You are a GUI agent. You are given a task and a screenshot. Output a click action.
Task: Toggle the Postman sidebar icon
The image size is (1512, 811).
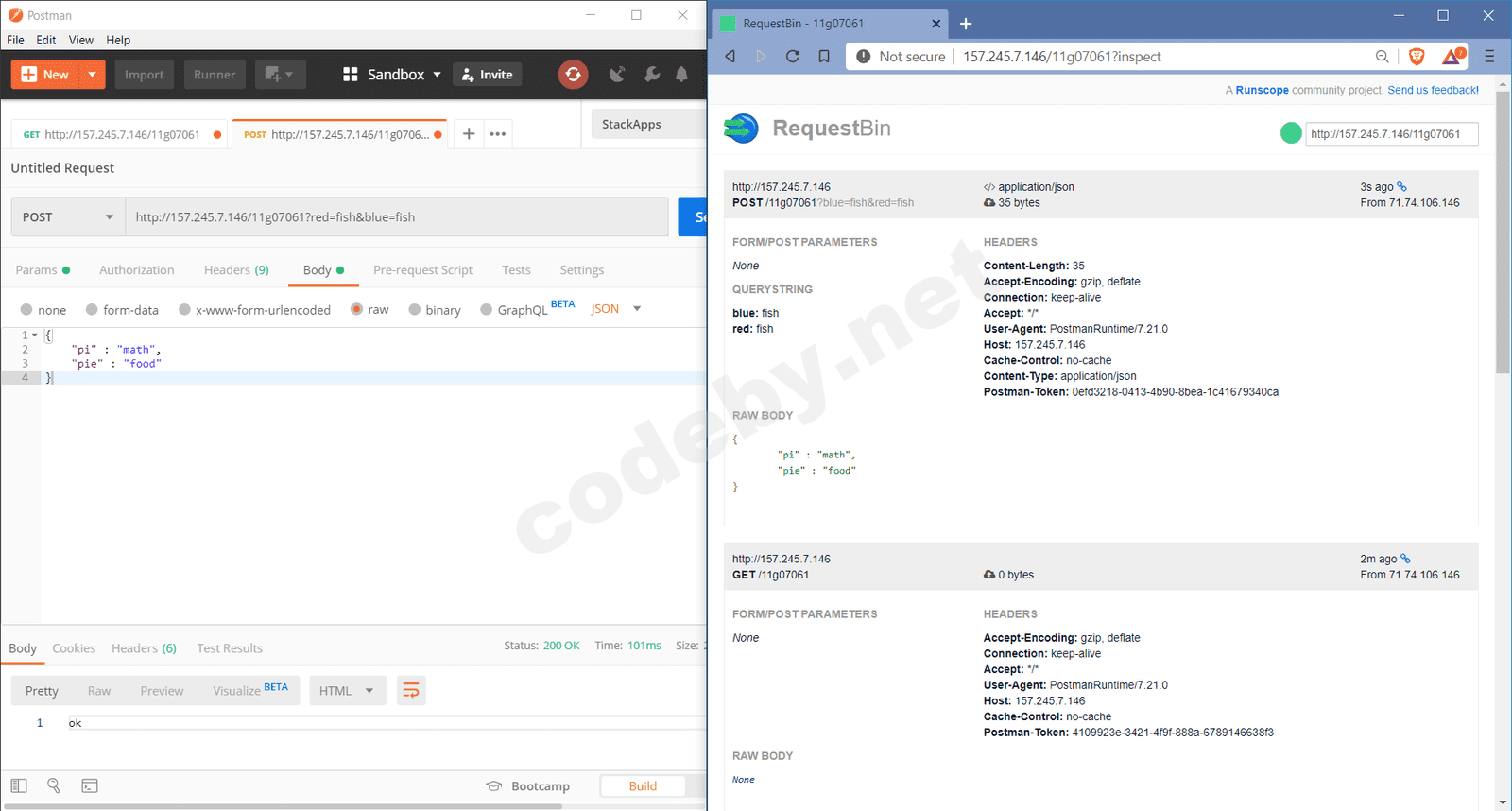[19, 785]
